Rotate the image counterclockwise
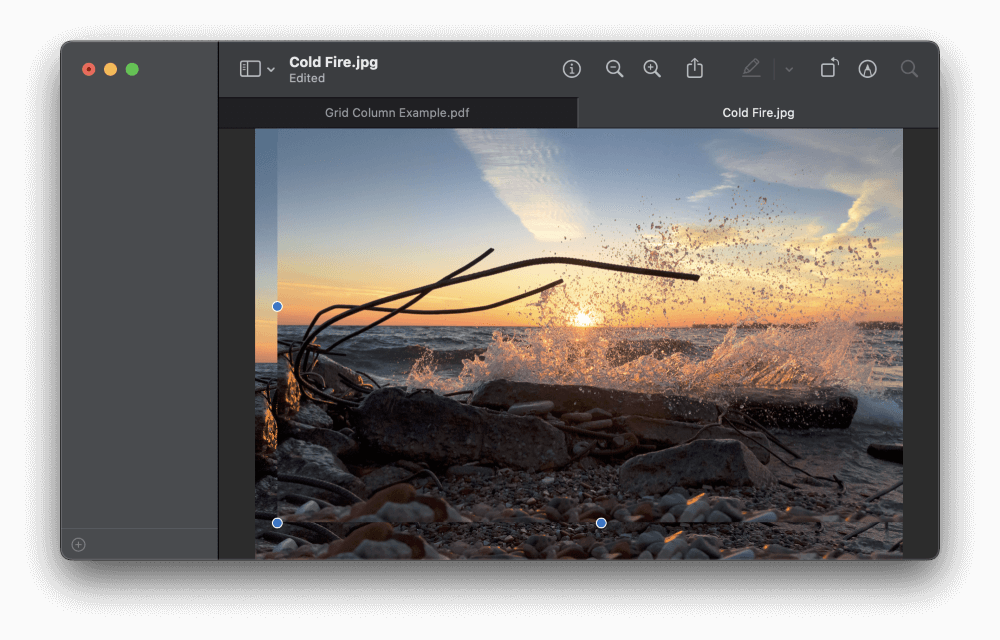This screenshot has width=1000, height=640. coord(828,68)
